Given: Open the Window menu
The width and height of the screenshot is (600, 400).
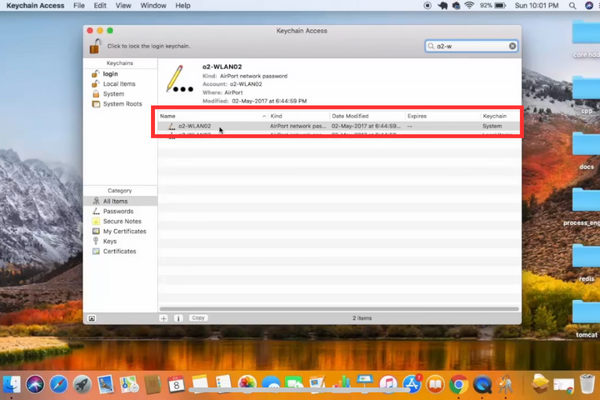Looking at the screenshot, I should 153,6.
